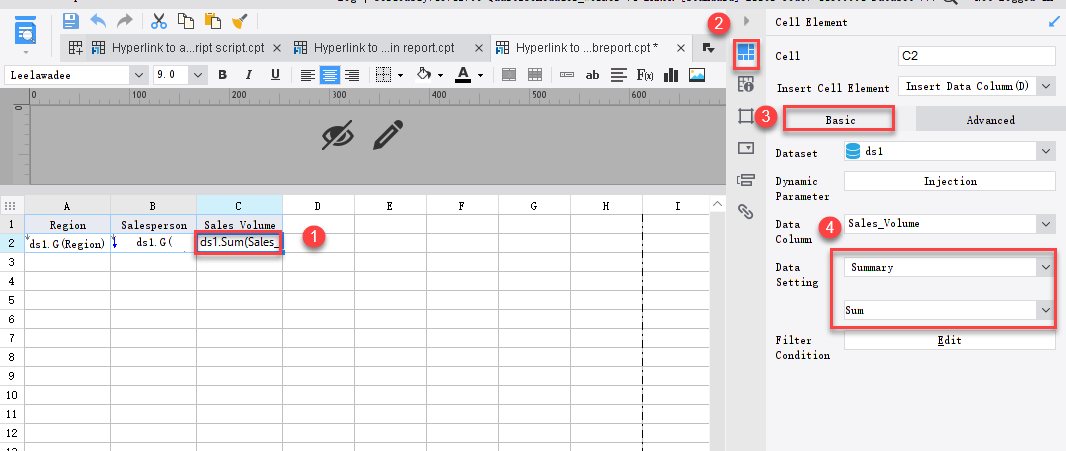Viewport: 1066px width, 451px height.
Task: Unmerge the selected cells
Action: coord(534,75)
